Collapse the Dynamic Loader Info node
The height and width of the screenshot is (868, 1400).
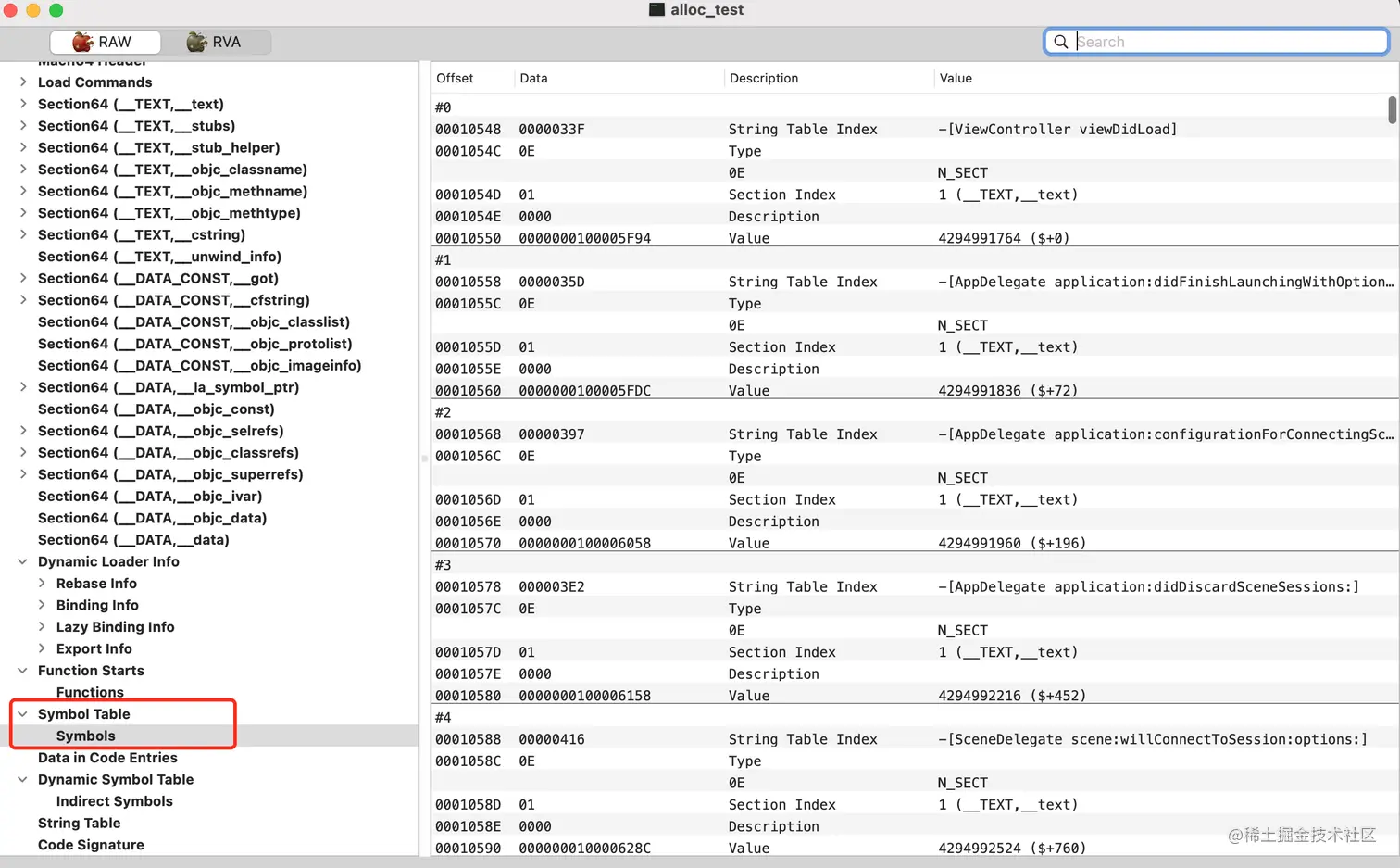pos(23,561)
